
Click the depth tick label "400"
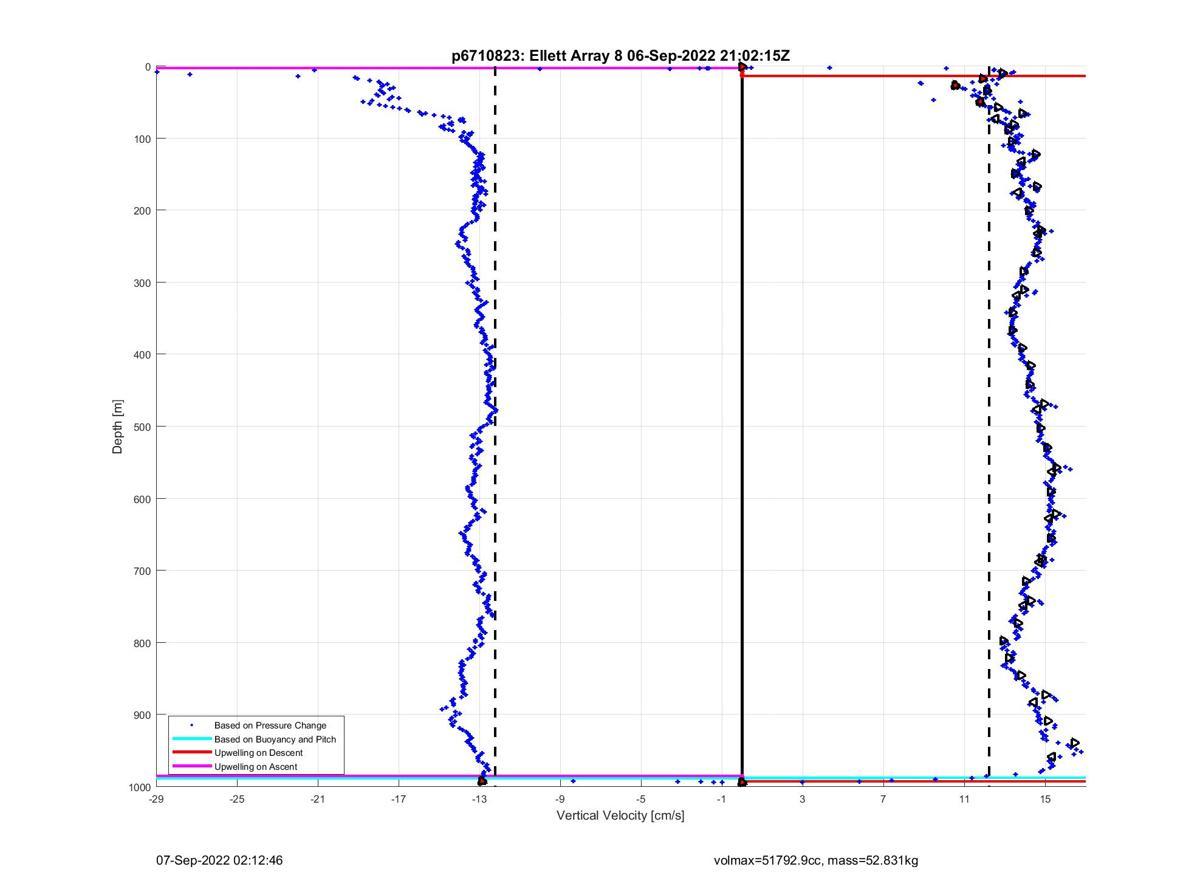click(142, 355)
